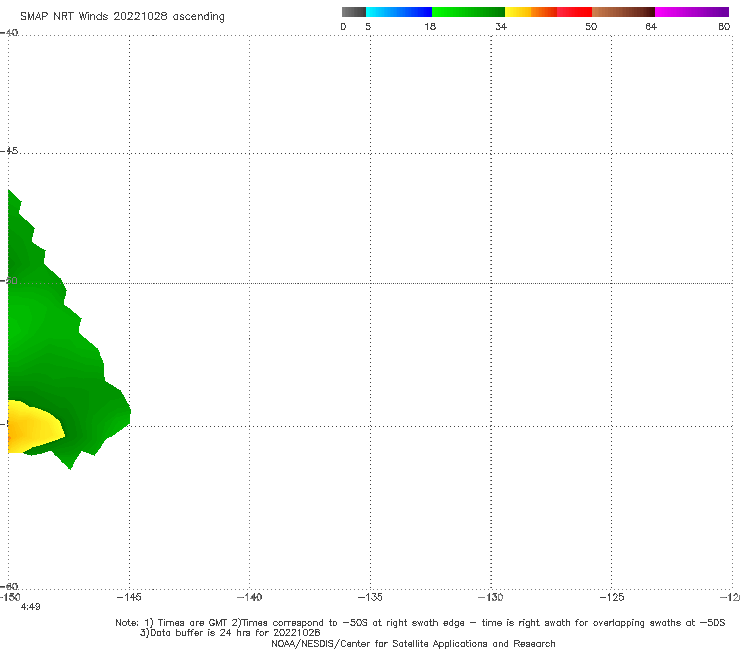Click the longitude label '-135'
The width and height of the screenshot is (740, 650).
(370, 597)
